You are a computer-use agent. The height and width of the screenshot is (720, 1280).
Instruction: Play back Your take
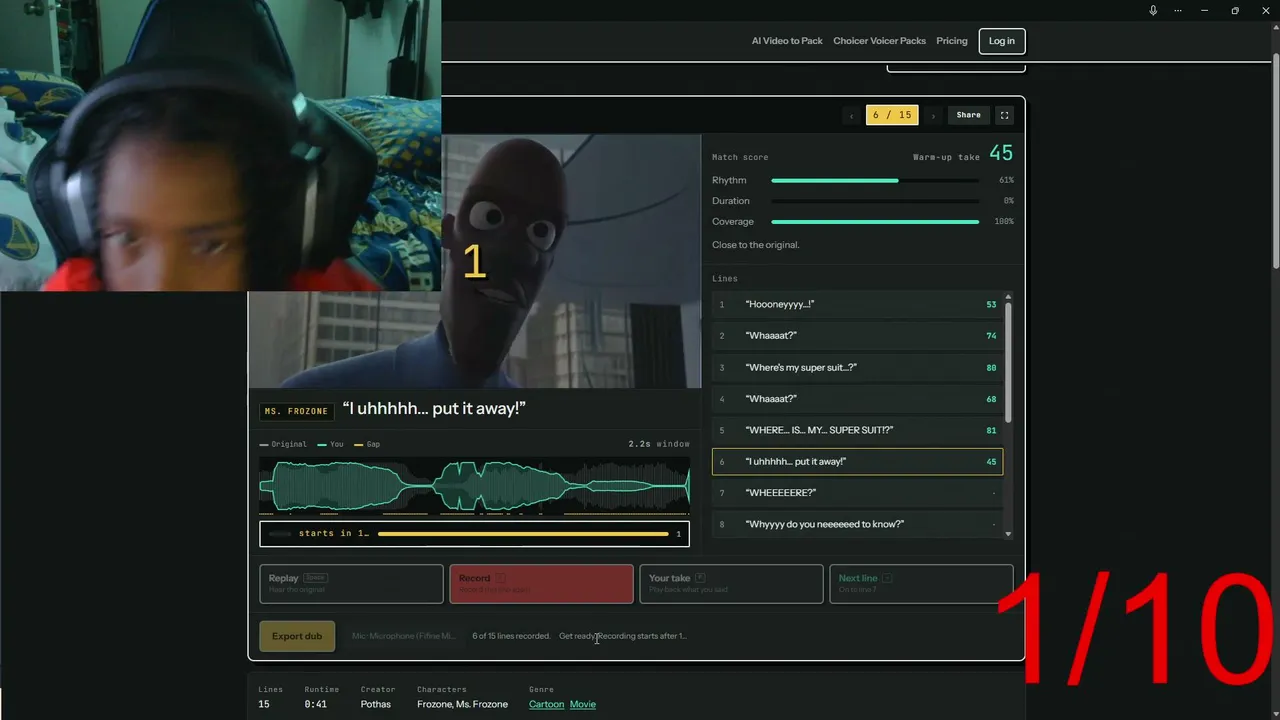pos(731,584)
